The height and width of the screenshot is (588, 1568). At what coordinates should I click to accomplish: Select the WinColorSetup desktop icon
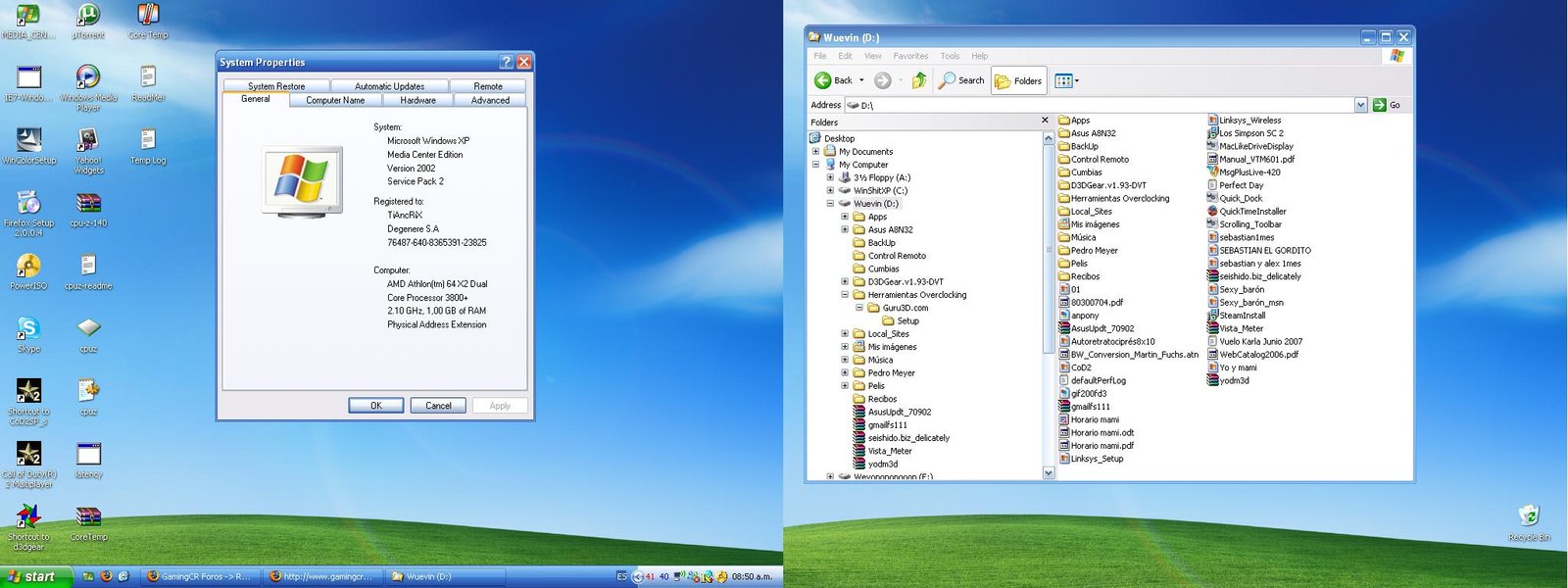(x=29, y=145)
